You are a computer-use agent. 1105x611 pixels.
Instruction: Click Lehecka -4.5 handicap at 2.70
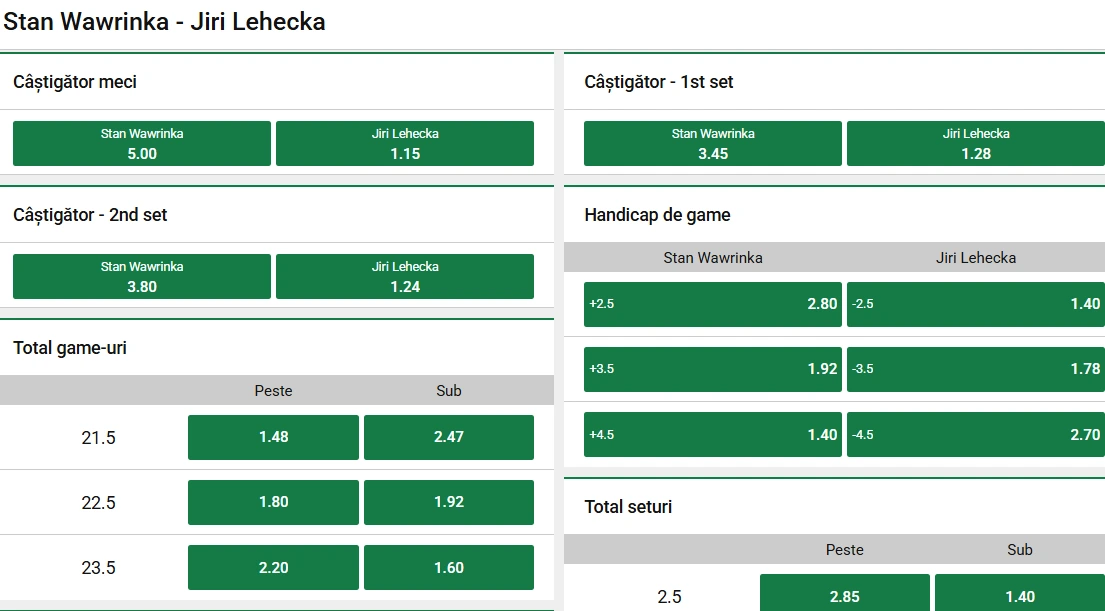976,435
